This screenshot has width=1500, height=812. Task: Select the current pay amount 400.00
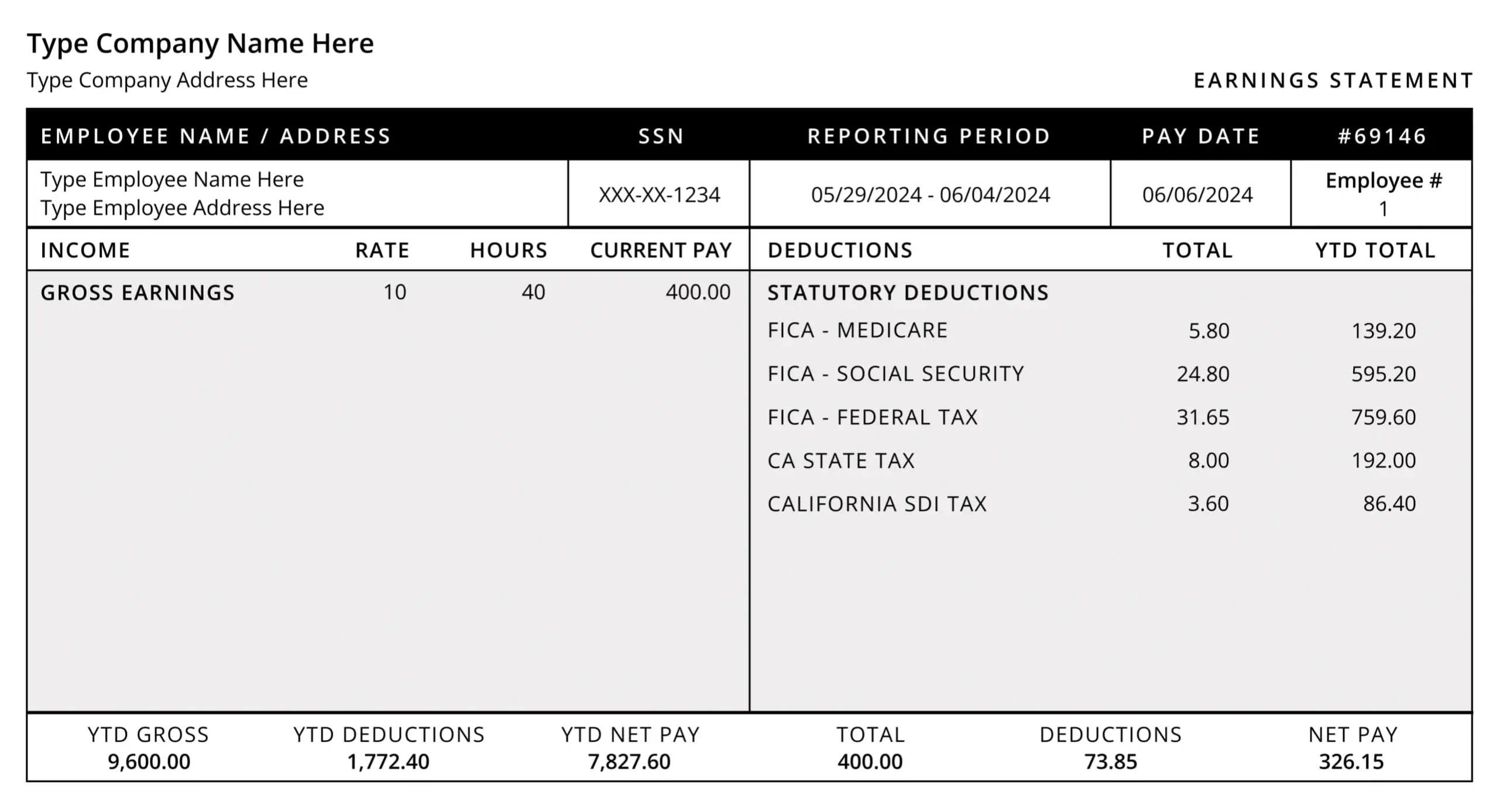point(698,292)
